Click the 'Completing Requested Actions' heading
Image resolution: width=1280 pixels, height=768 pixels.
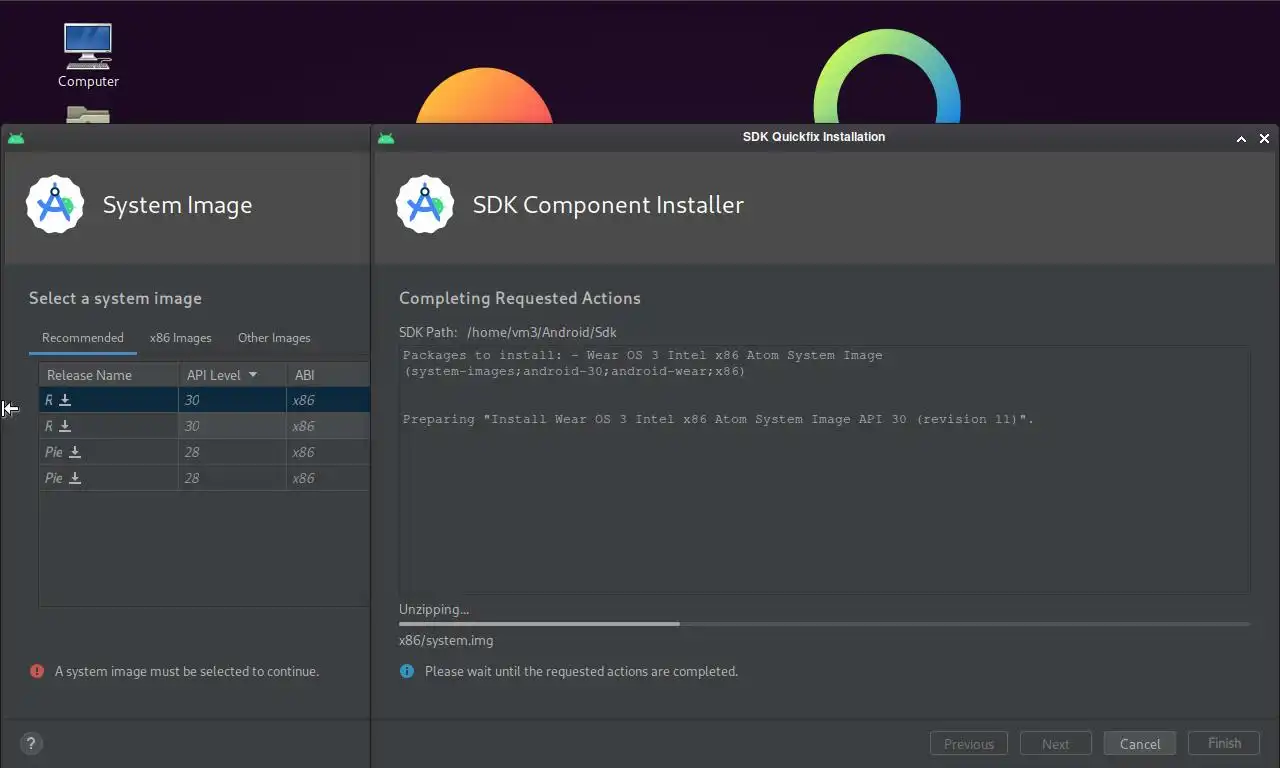520,298
